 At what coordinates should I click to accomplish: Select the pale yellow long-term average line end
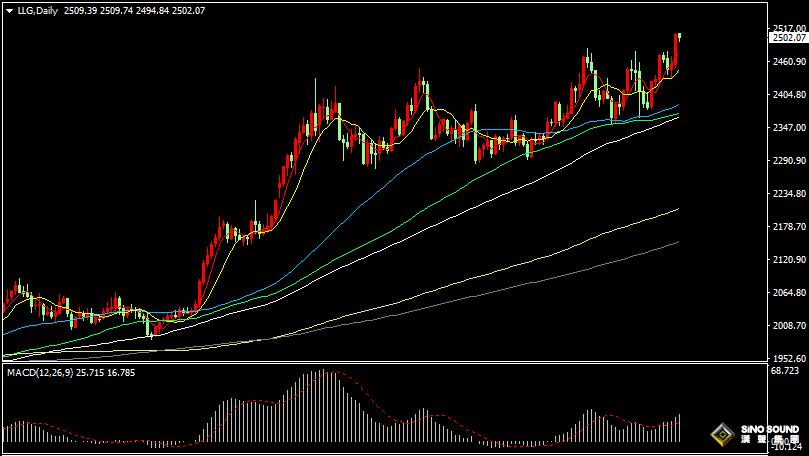677,210
